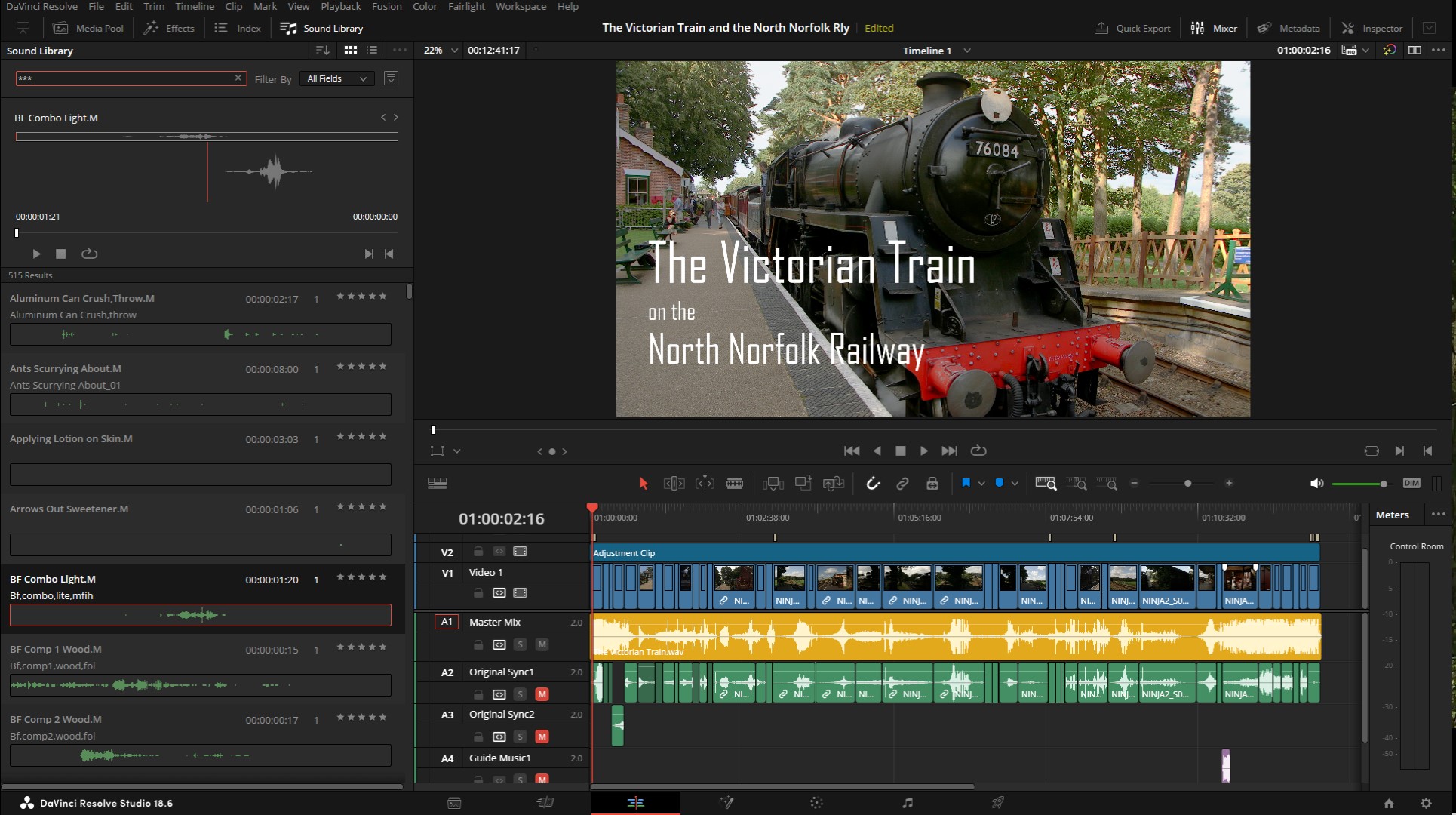Open the Color menu
This screenshot has height=815, width=1456.
(x=425, y=6)
